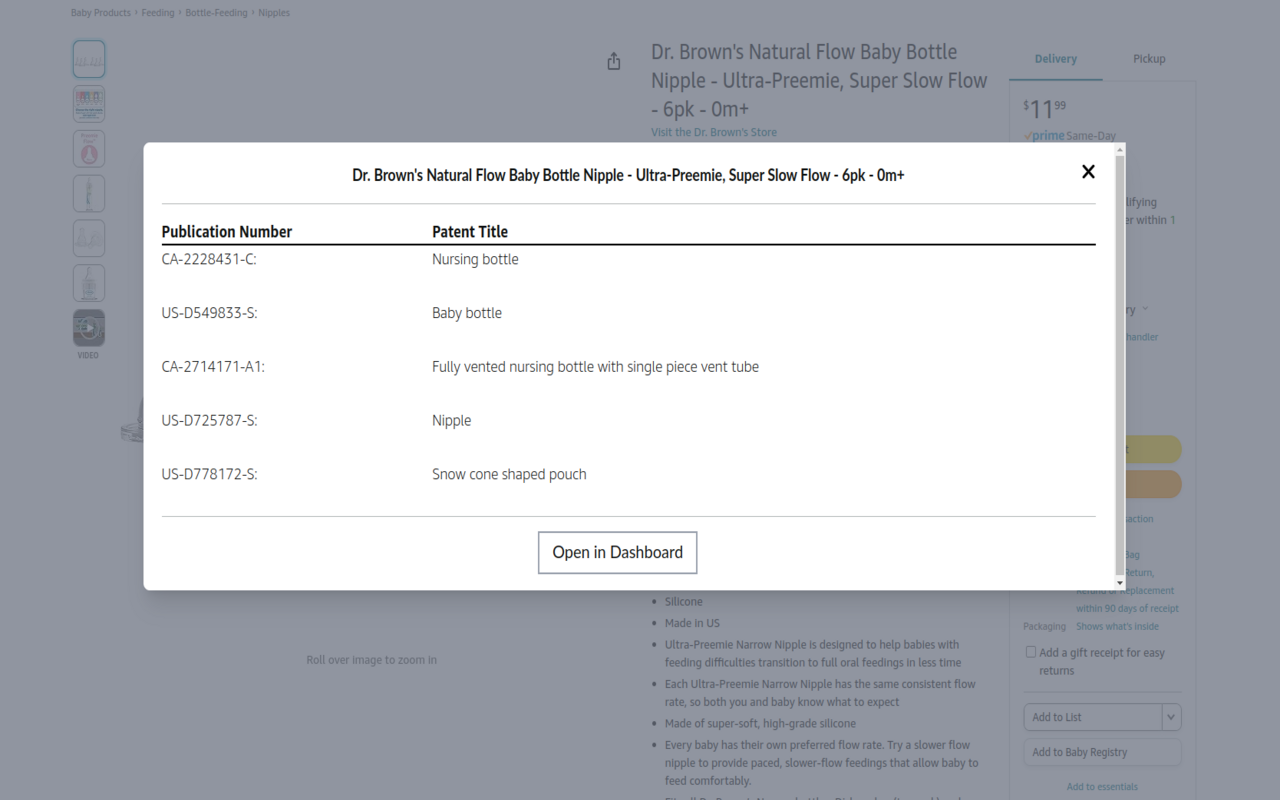
Task: Switch to the Pickup tab
Action: [x=1149, y=59]
